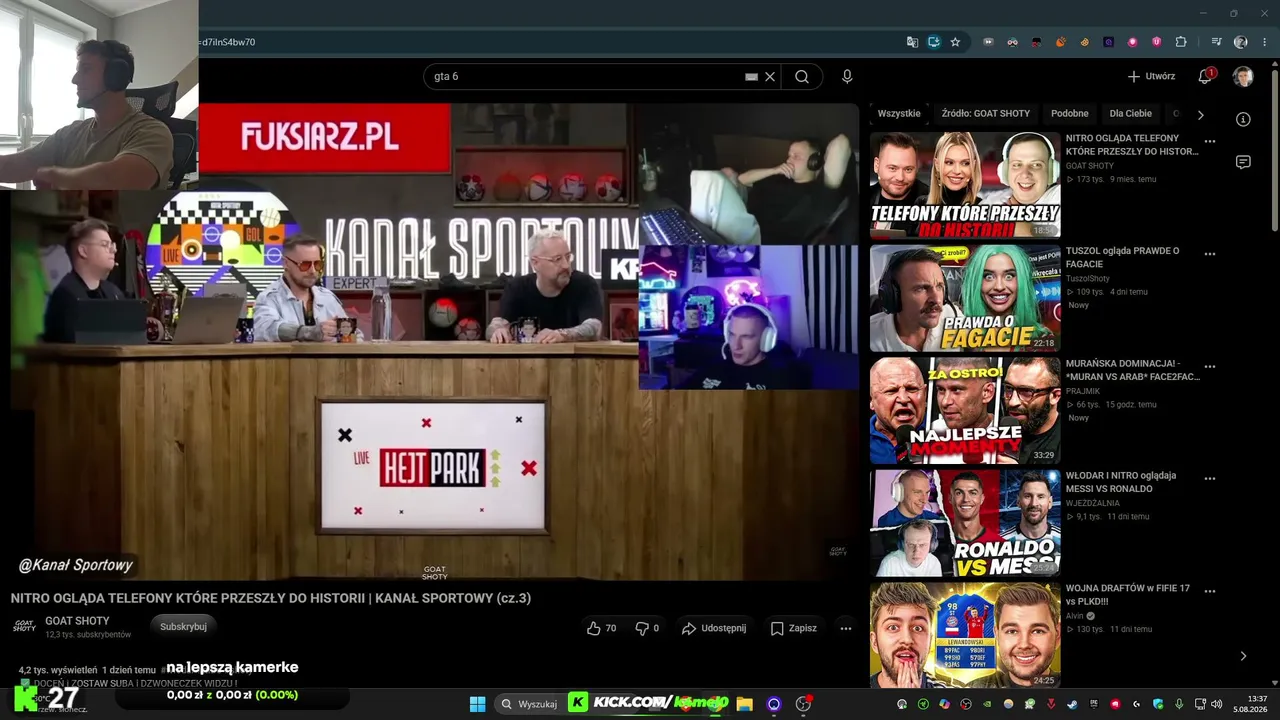Click the Zapisz save button
The image size is (1280, 720).
[793, 628]
